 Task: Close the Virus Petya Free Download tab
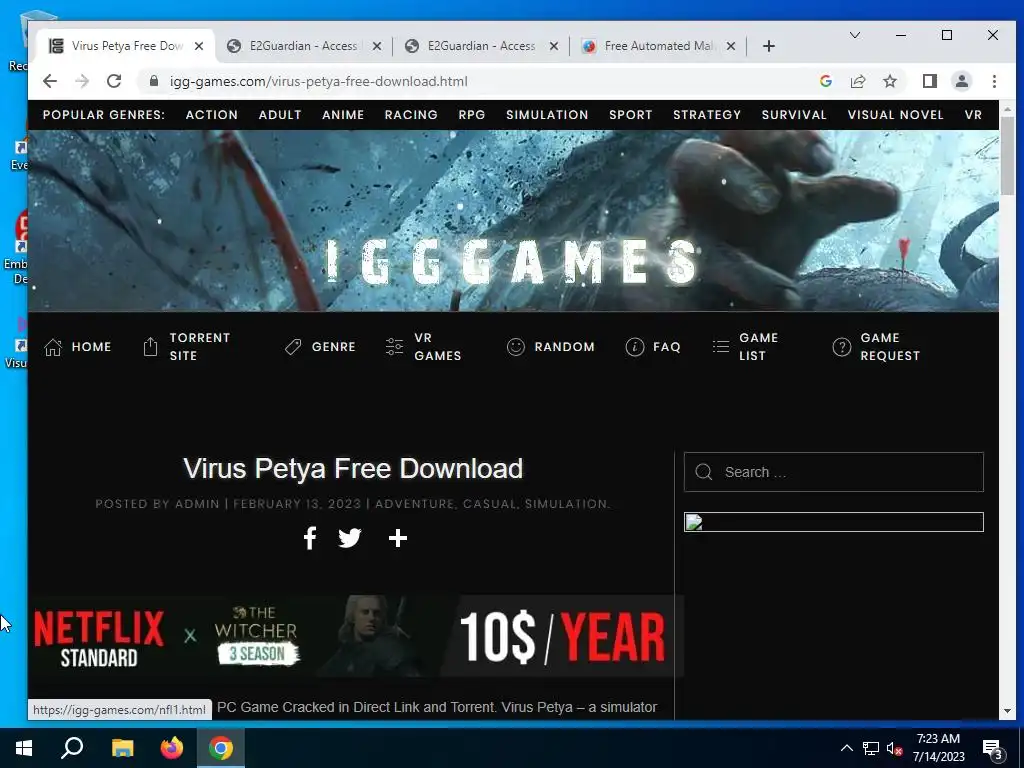coord(199,46)
